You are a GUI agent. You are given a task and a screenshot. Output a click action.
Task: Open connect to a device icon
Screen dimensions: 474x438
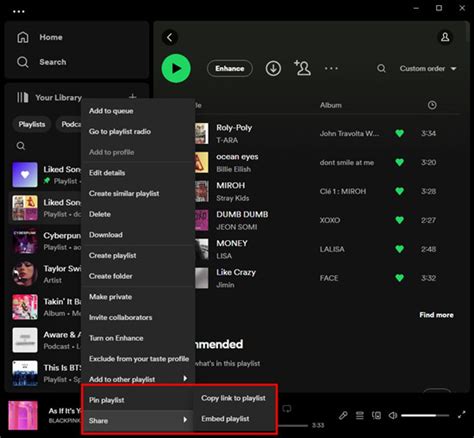click(376, 415)
